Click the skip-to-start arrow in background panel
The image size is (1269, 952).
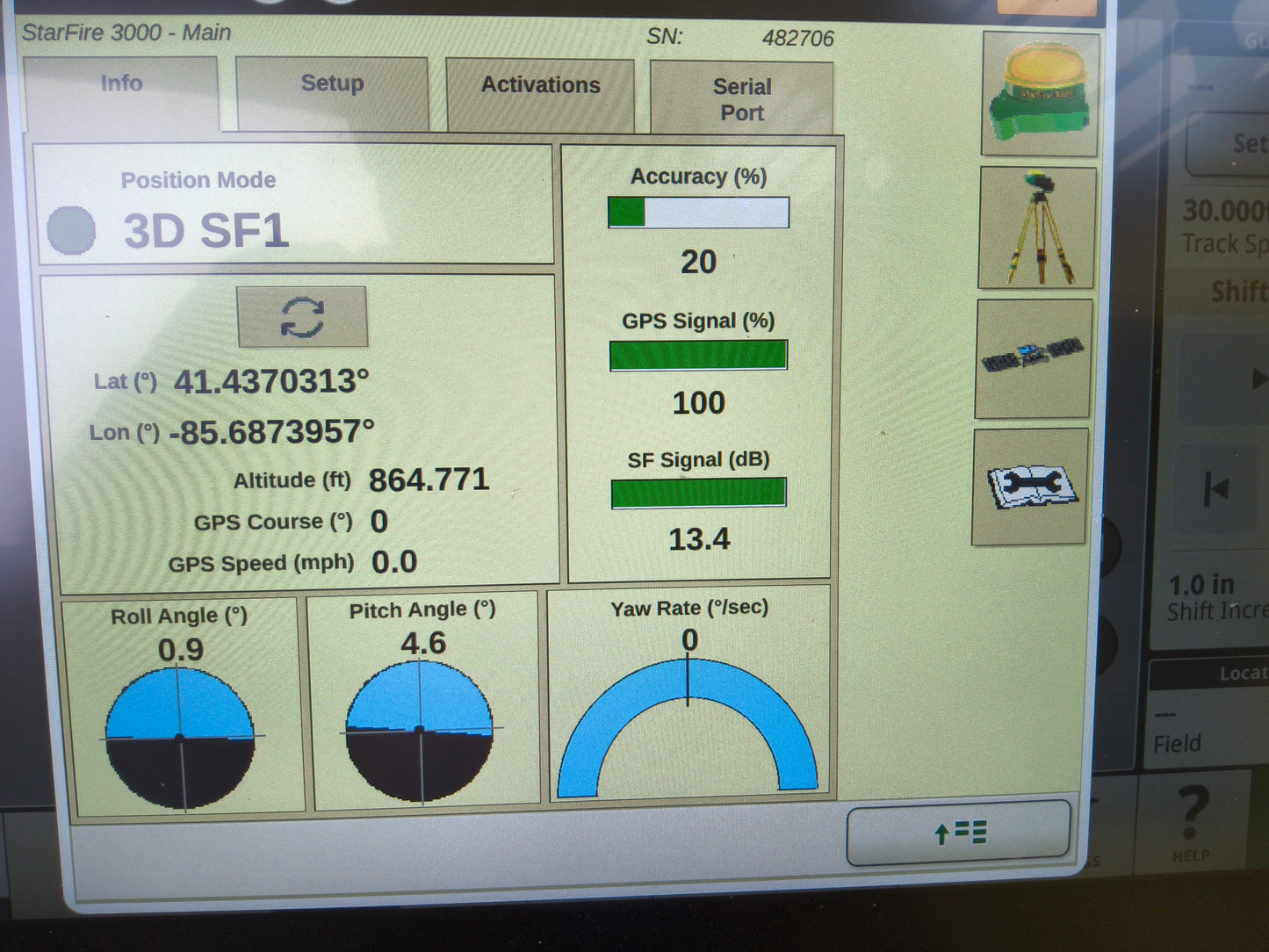pos(1216,488)
